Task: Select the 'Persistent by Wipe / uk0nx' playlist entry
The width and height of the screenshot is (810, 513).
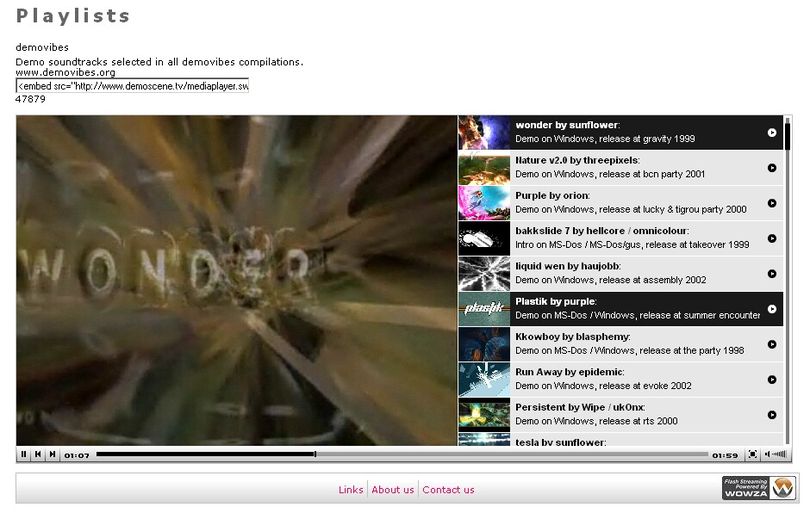Action: coord(620,414)
